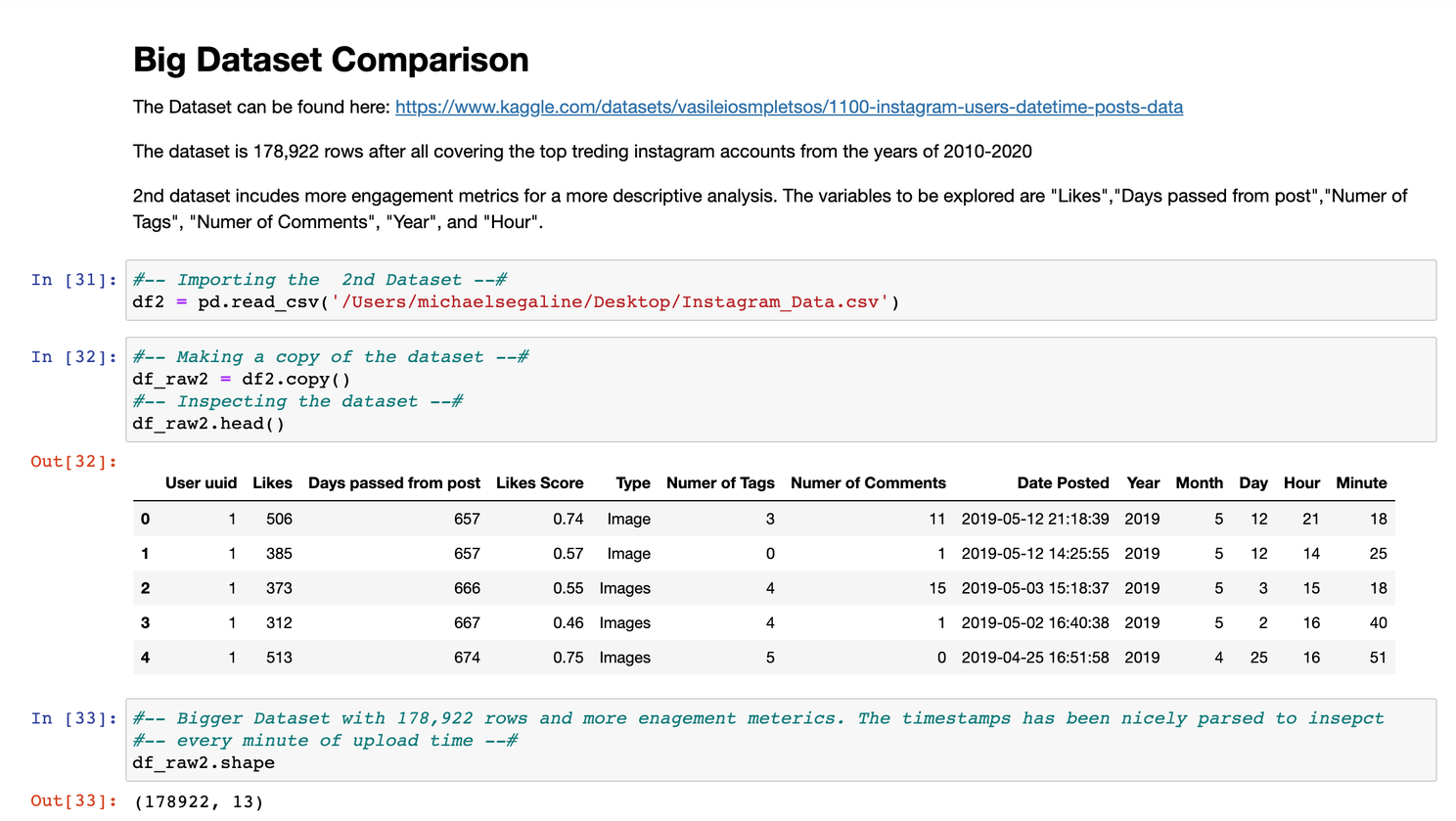Click the Out[32] output prompt

point(74,461)
